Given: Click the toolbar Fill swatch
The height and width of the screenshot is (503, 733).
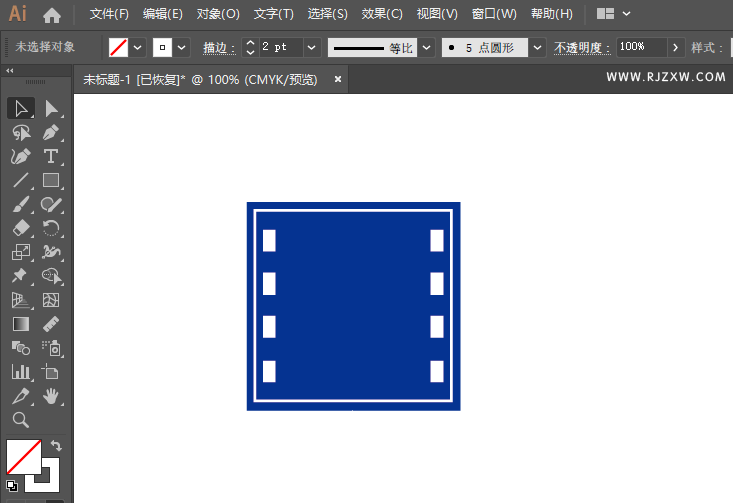Looking at the screenshot, I should click(x=23, y=457).
